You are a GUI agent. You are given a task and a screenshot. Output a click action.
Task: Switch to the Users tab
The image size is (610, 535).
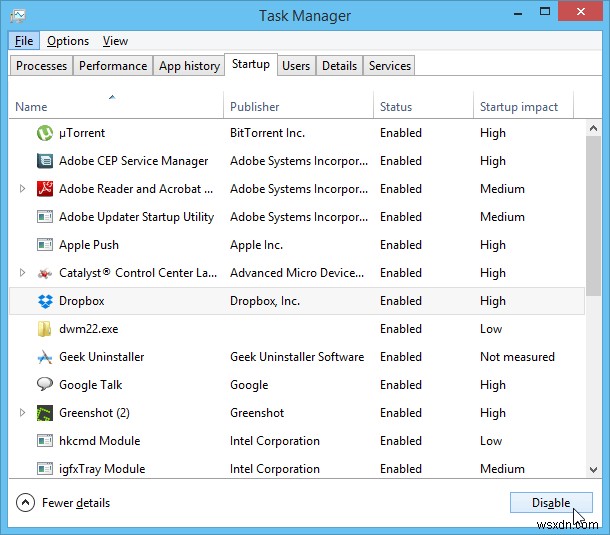(x=296, y=66)
